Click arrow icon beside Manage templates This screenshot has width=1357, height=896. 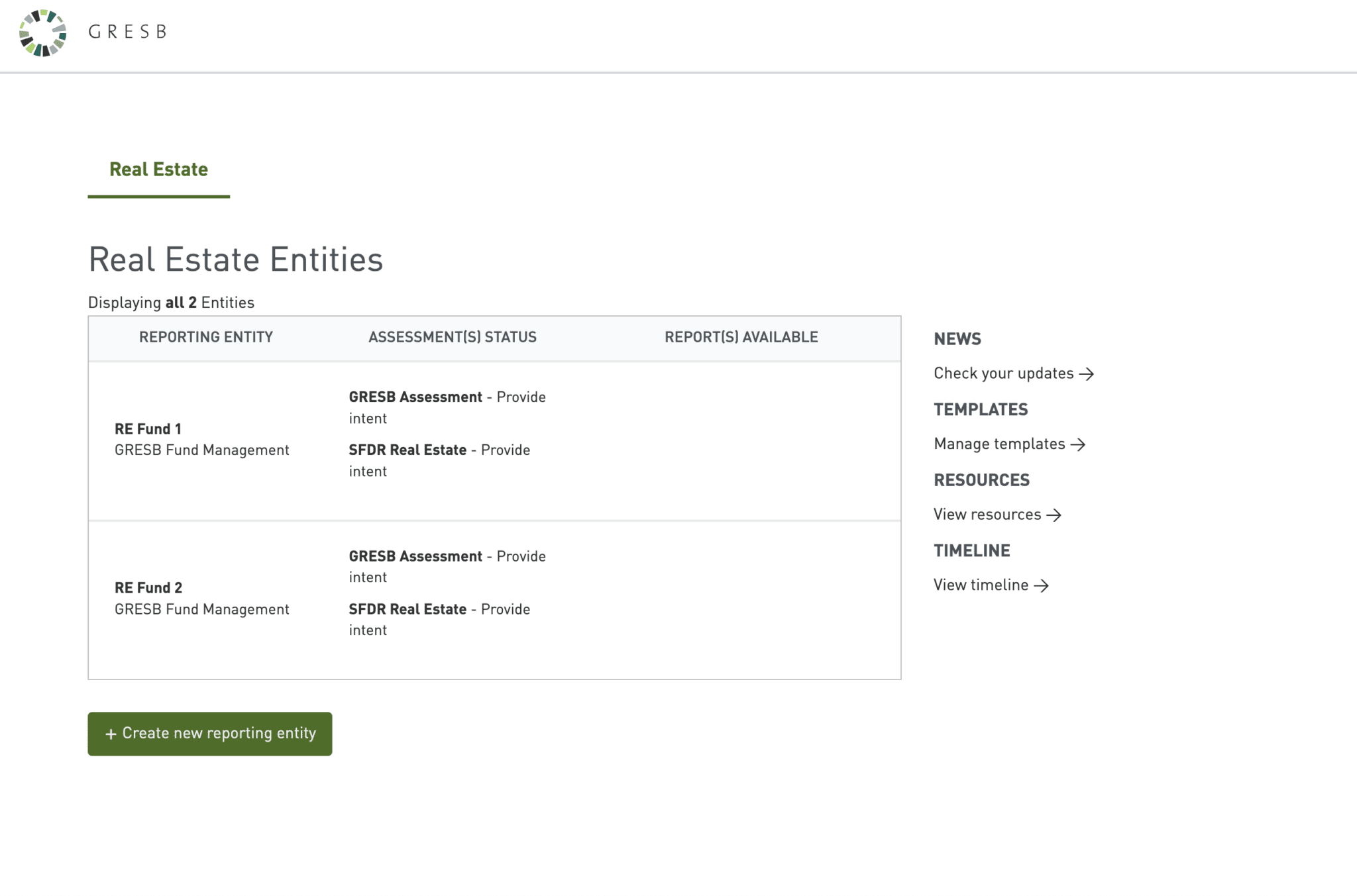1077,444
